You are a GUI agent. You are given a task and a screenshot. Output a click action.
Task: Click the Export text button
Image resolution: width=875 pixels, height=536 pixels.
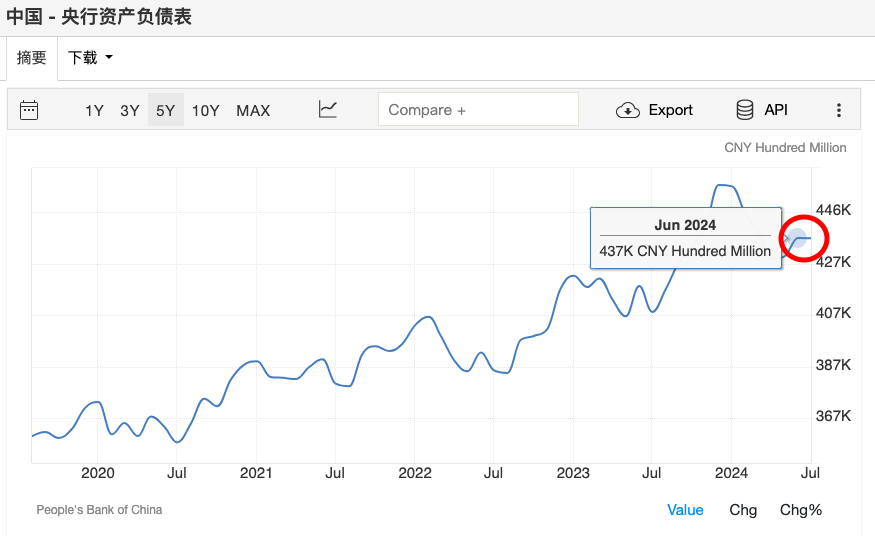point(670,110)
